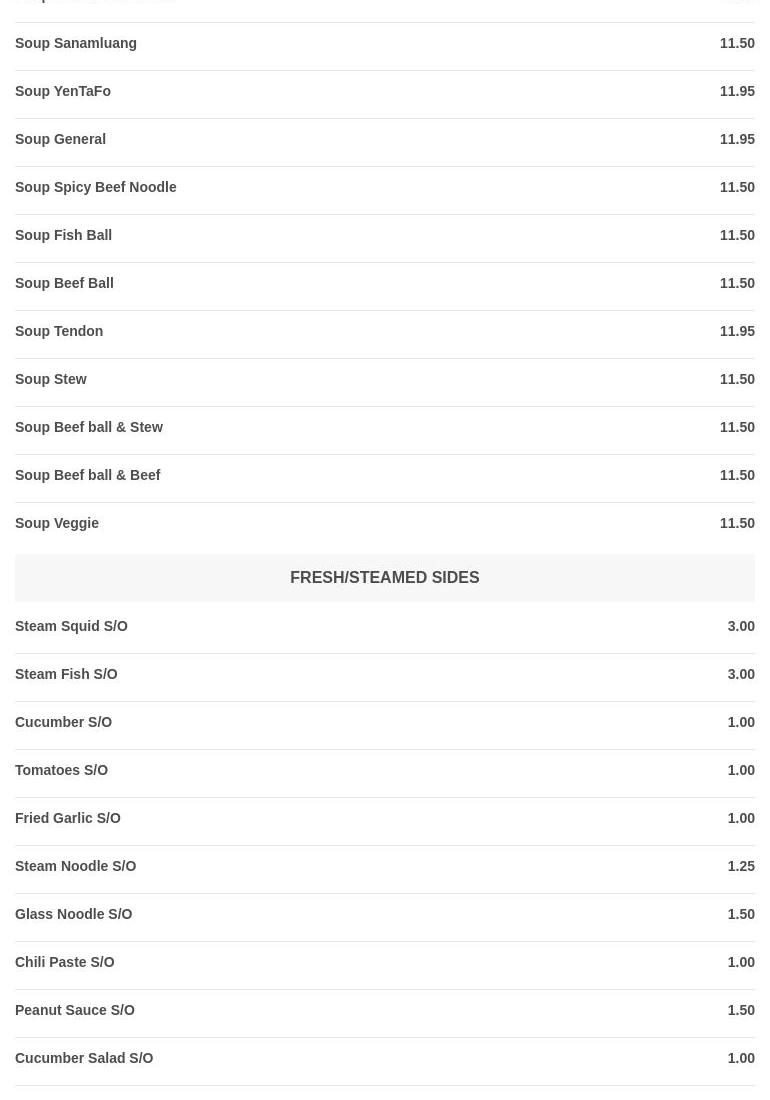Screen dimensions: 770x1100
Task: Select the Soup Veggie item
Action: (x=57, y=524)
